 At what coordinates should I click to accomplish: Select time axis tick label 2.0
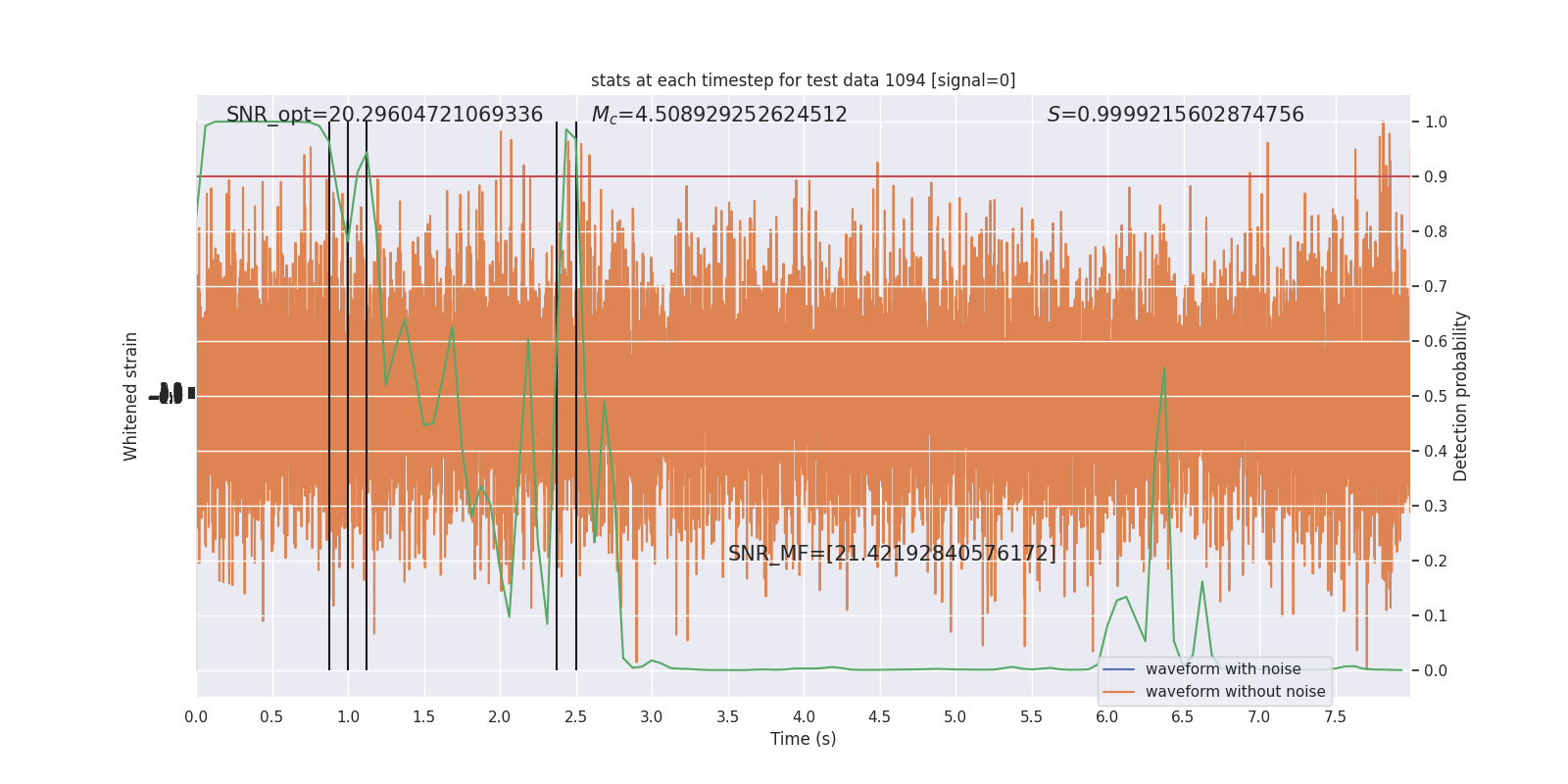tap(500, 717)
